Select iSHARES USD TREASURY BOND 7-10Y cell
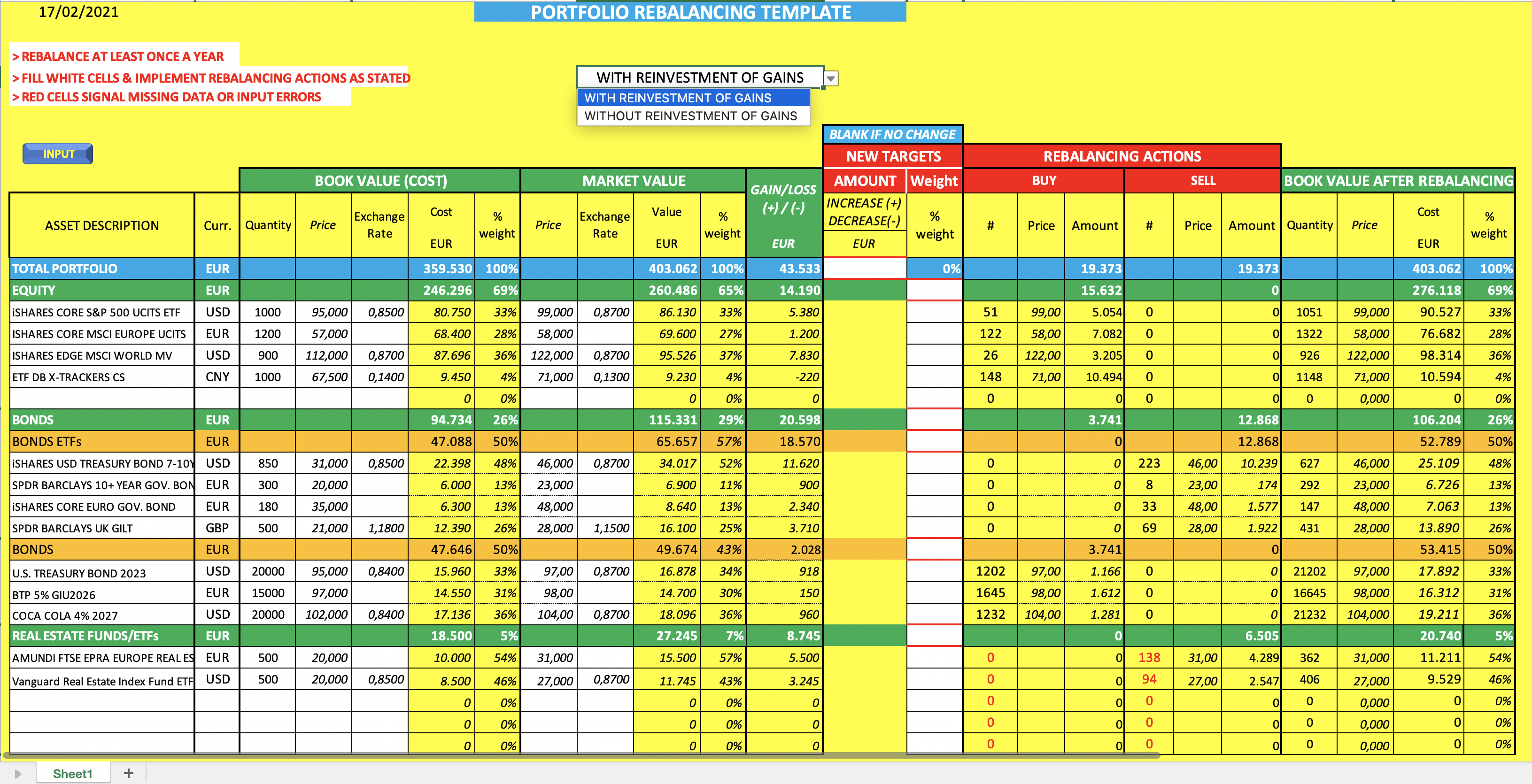This screenshot has width=1532, height=784. click(x=102, y=464)
